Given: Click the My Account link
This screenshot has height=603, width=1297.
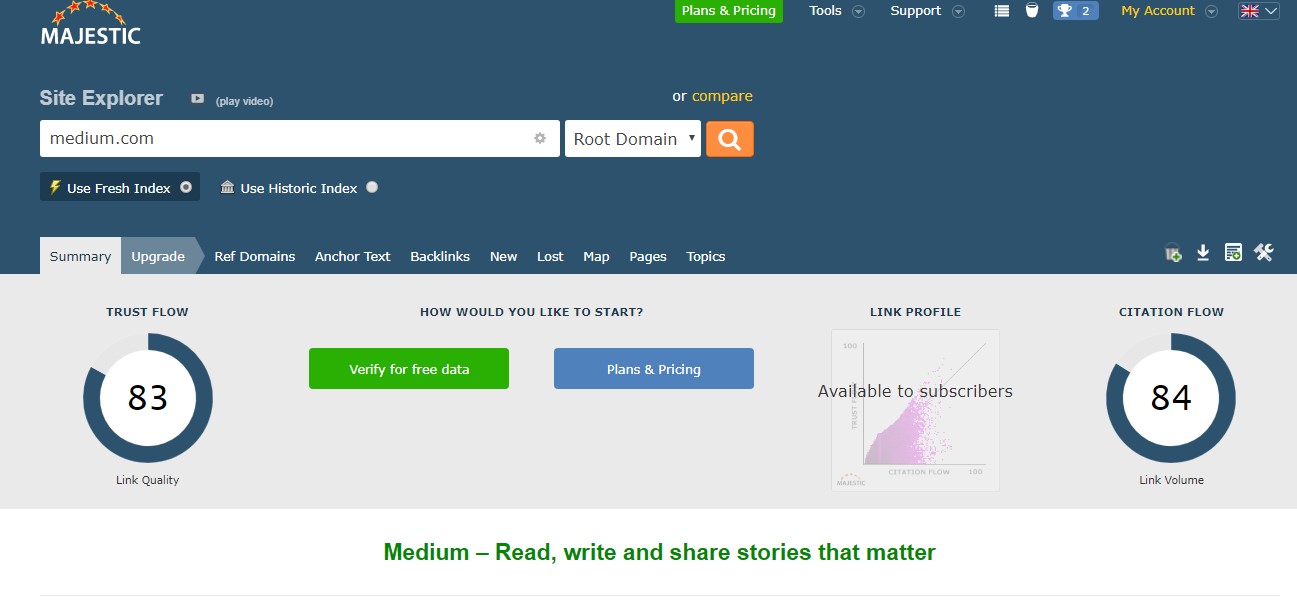Looking at the screenshot, I should [1158, 11].
